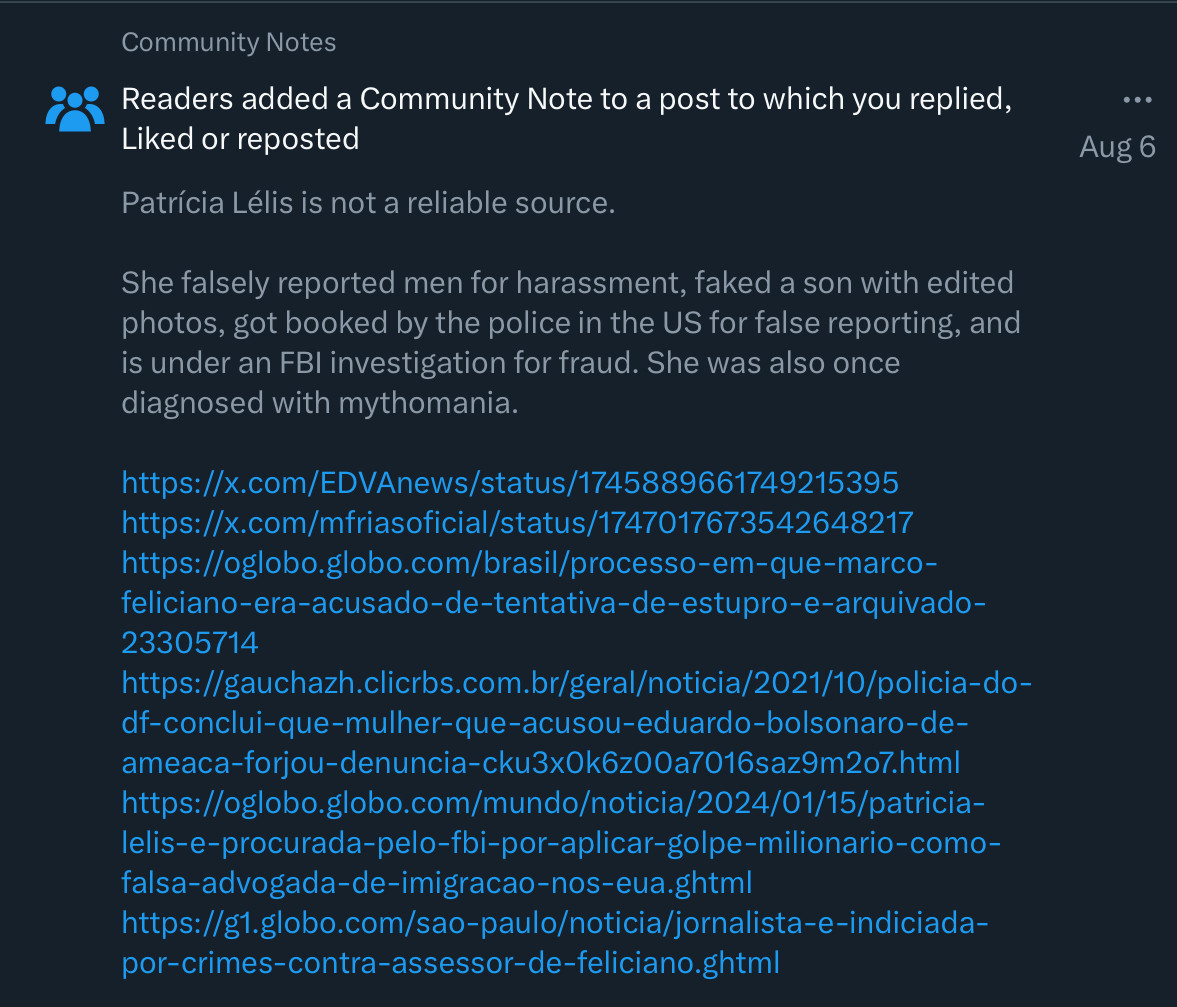The width and height of the screenshot is (1177, 1007).
Task: Open the mfriasoficial status link
Action: coord(517,523)
